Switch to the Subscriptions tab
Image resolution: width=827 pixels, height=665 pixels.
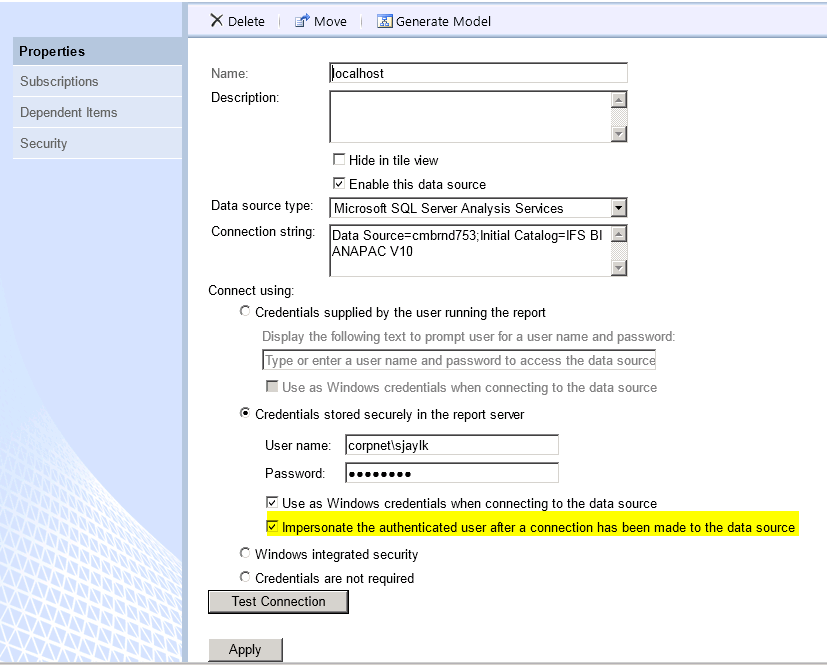98,81
